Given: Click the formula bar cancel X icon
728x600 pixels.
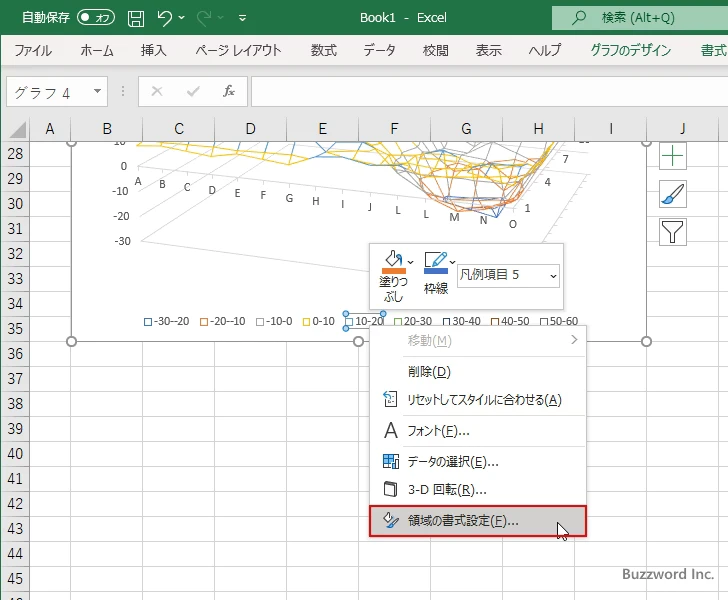Looking at the screenshot, I should click(x=157, y=91).
